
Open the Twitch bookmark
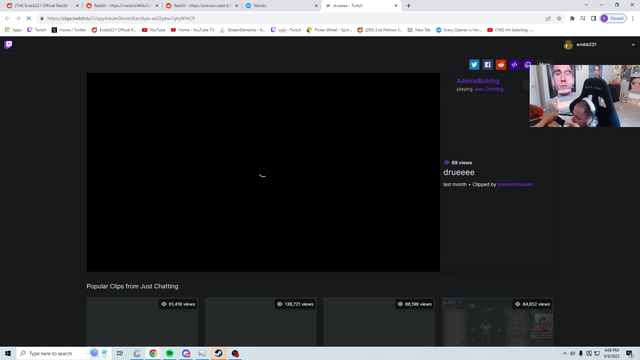coord(36,30)
